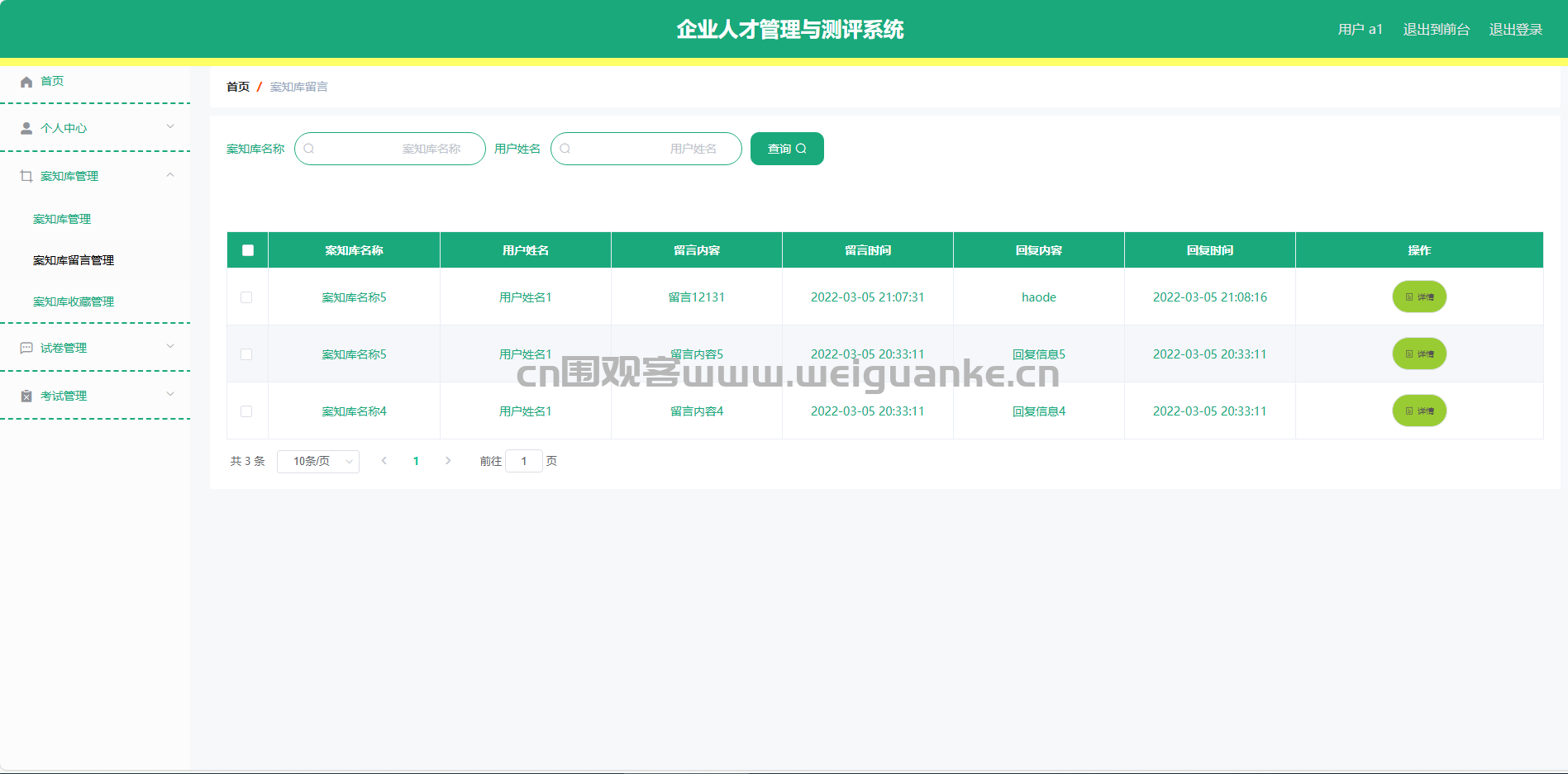This screenshot has width=1568, height=774.
Task: Click 退出到前台 in the header
Action: (1436, 30)
